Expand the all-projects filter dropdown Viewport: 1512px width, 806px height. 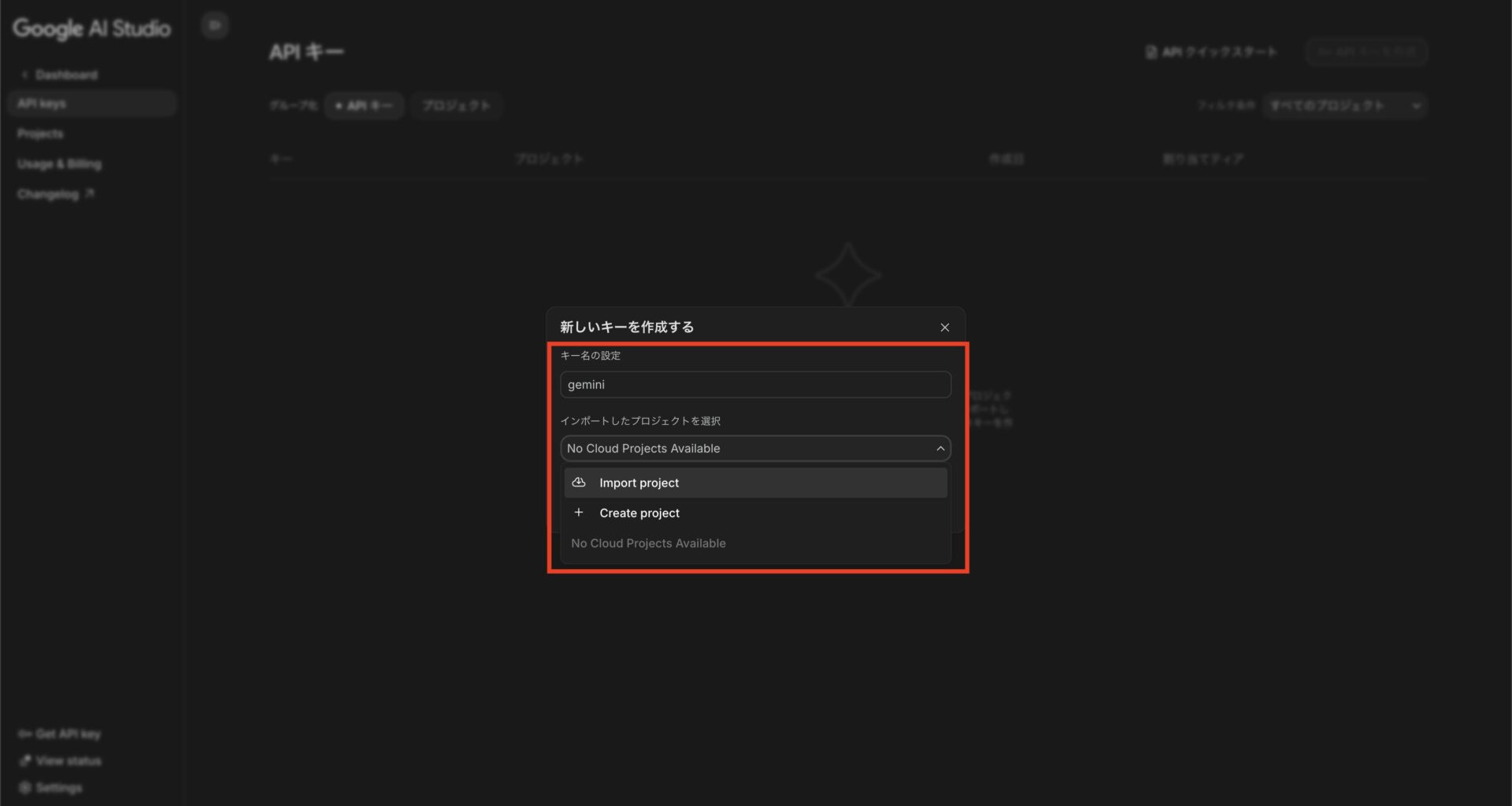(1345, 105)
